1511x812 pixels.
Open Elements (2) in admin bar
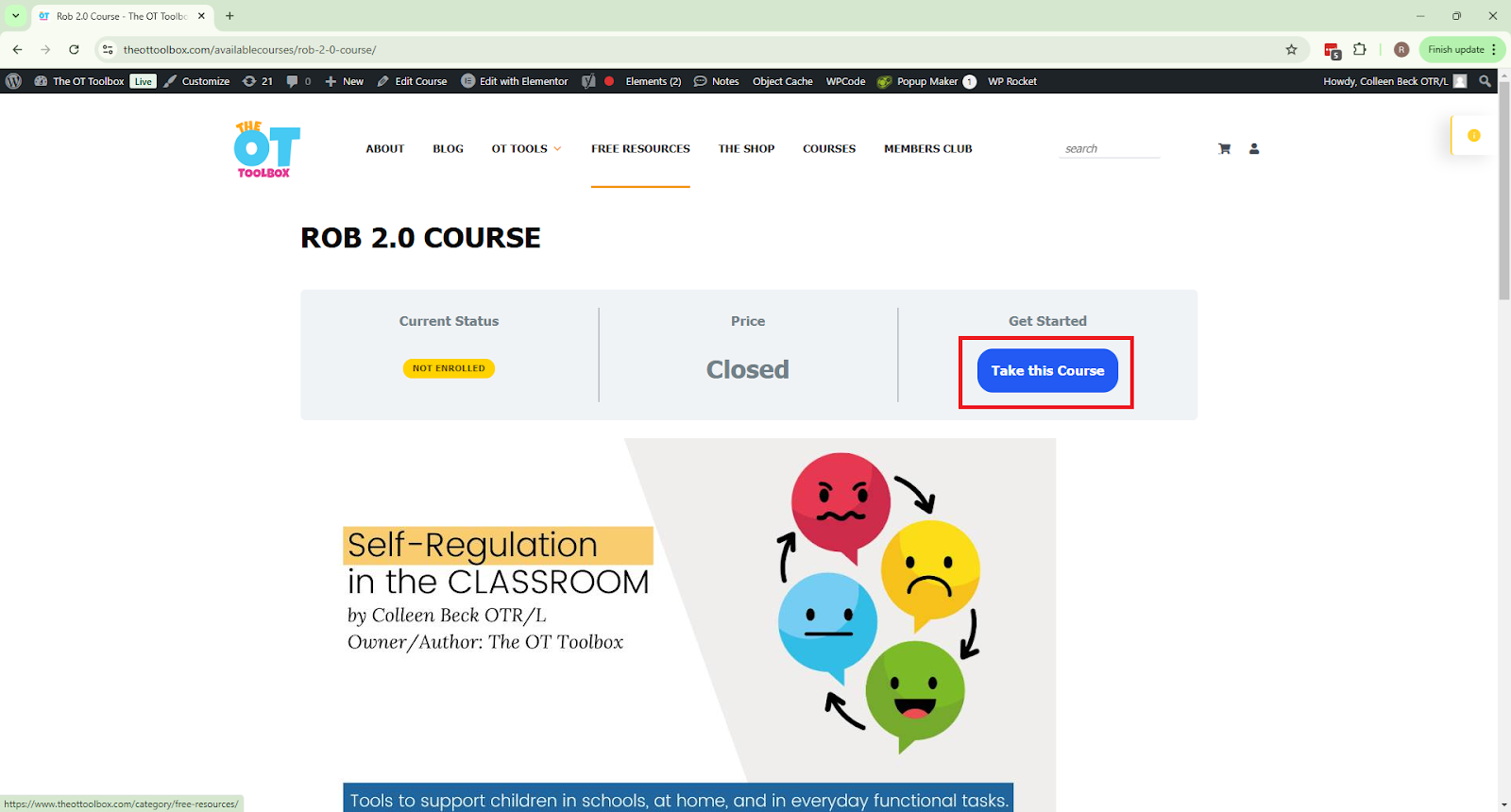coord(653,81)
